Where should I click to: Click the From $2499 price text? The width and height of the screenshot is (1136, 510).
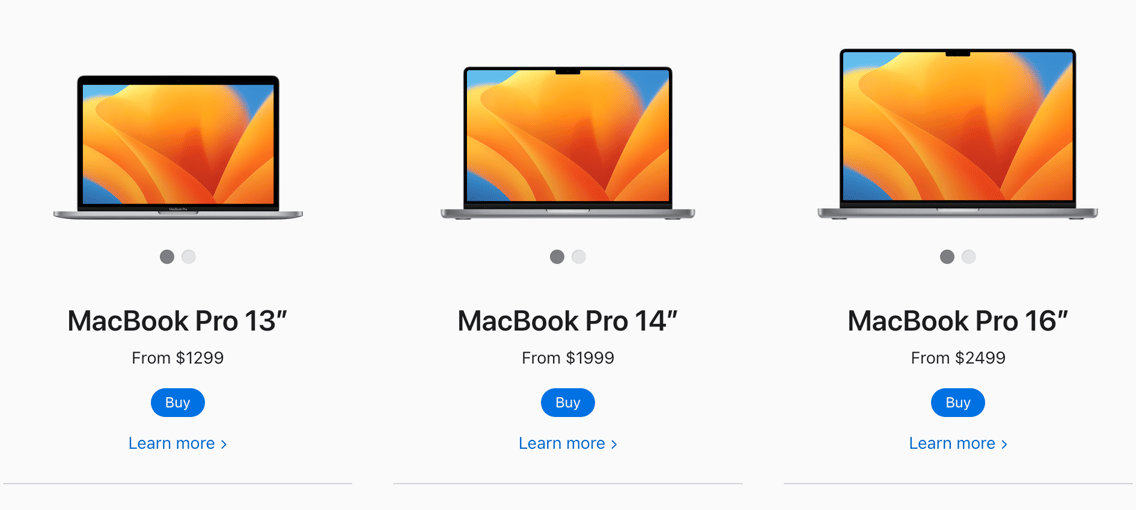[958, 358]
